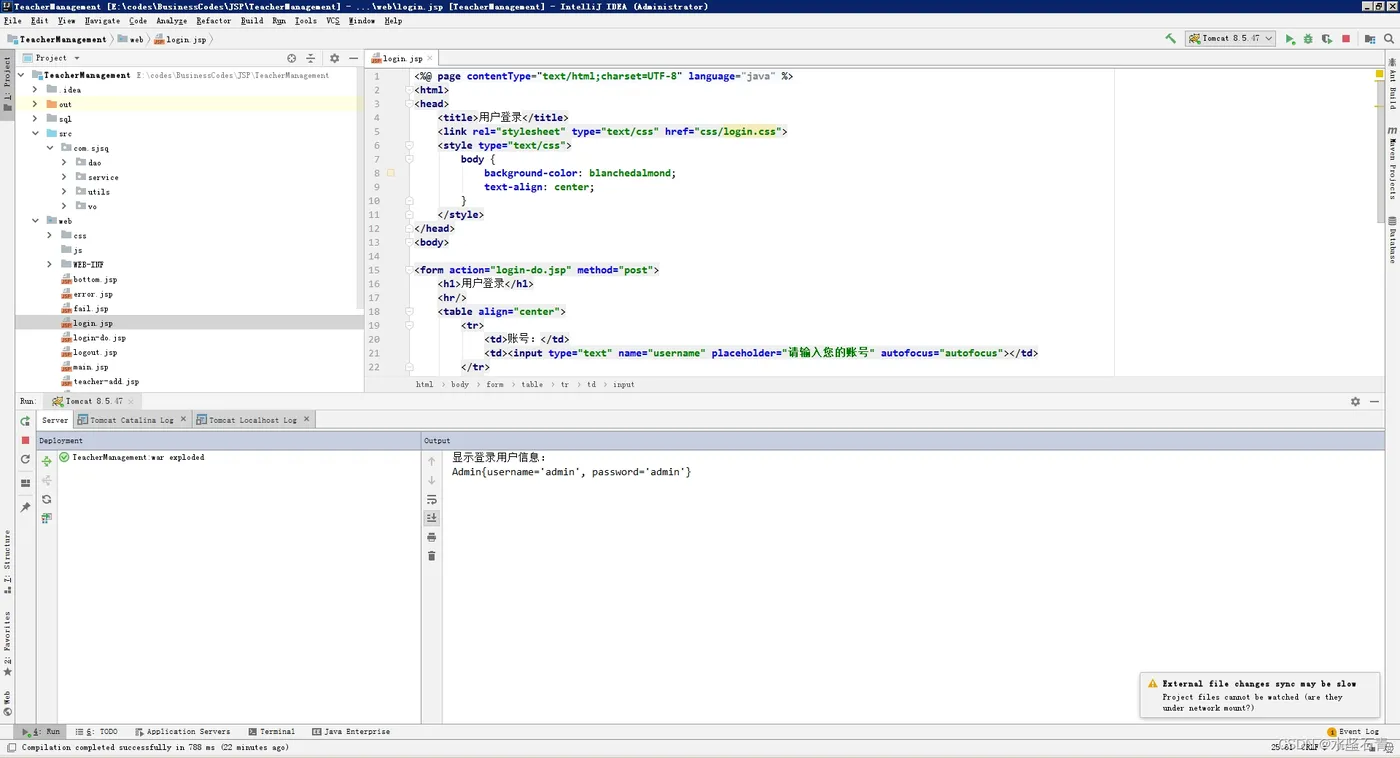Hide the Run tool window minus icon
The height and width of the screenshot is (758, 1400).
point(1375,401)
